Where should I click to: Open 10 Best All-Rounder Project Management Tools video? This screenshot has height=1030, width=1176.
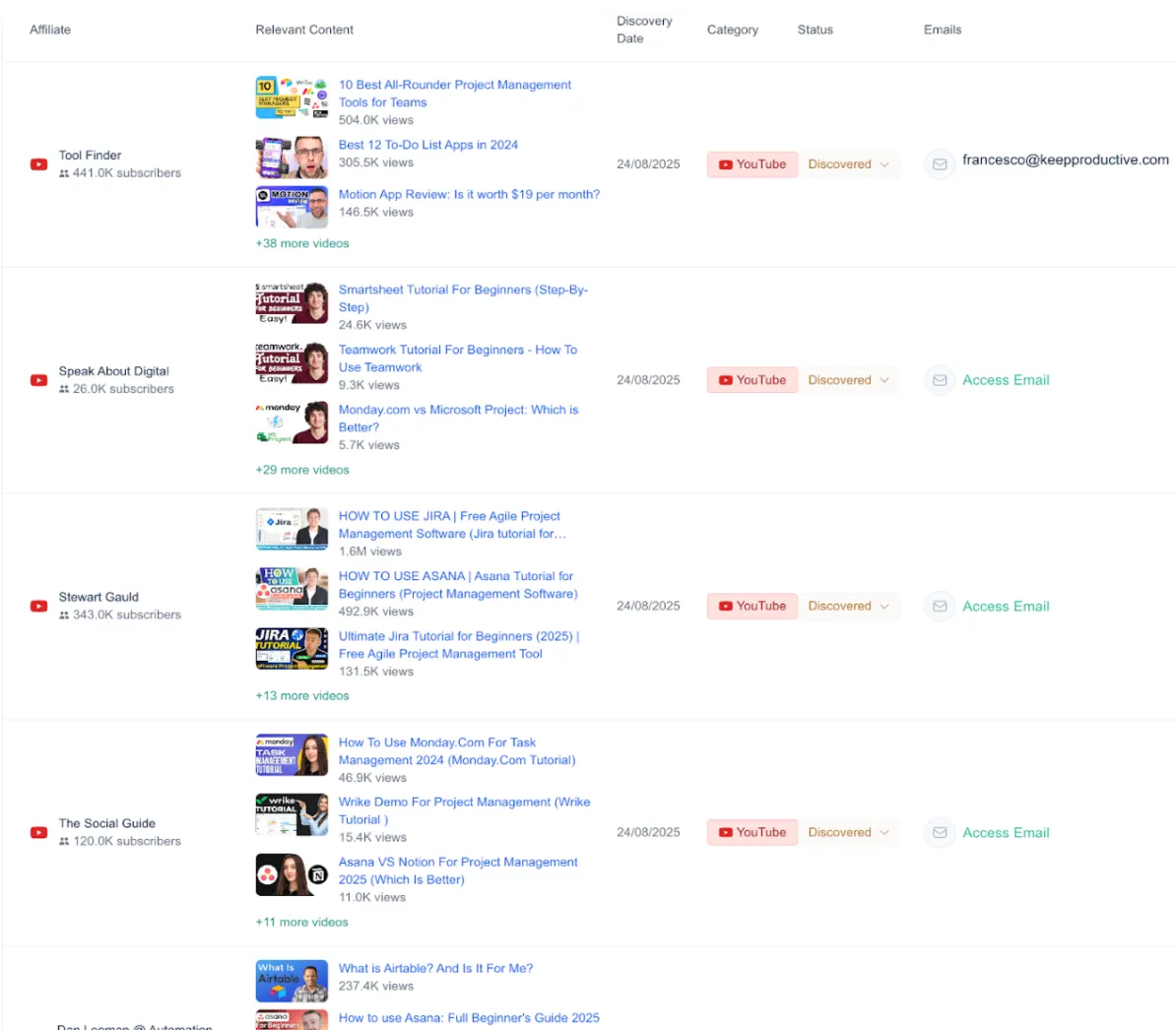pyautogui.click(x=454, y=94)
